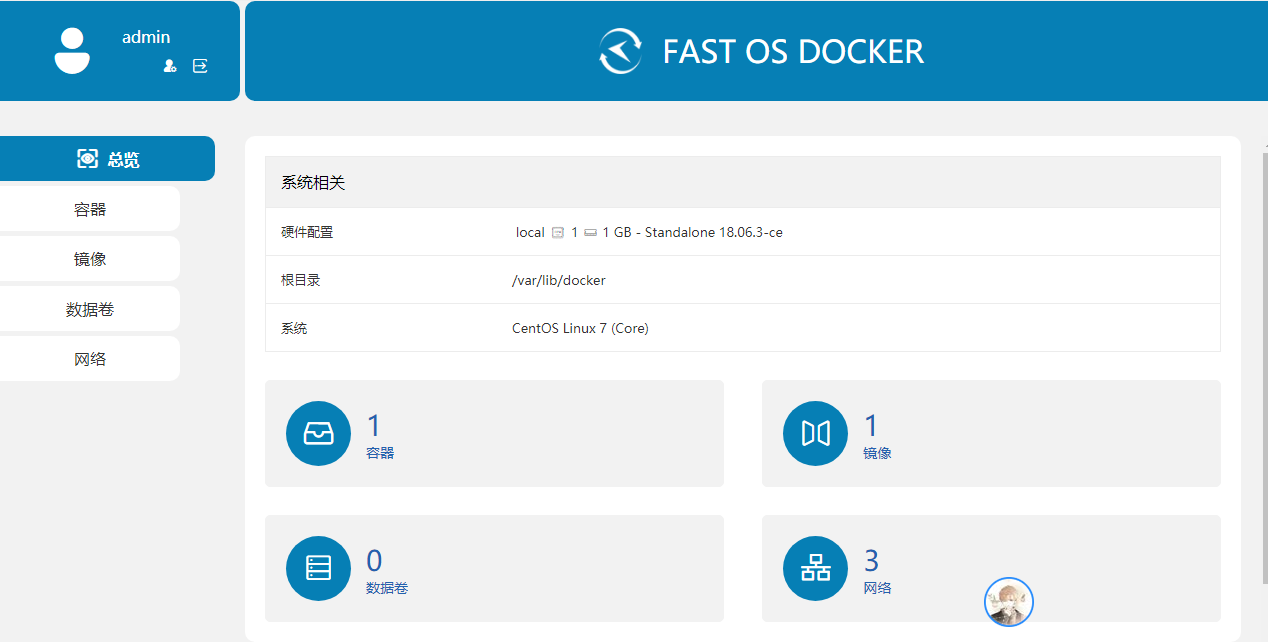Select the 总览 overview icon in sidebar
Image resolution: width=1268 pixels, height=642 pixels.
(x=88, y=157)
